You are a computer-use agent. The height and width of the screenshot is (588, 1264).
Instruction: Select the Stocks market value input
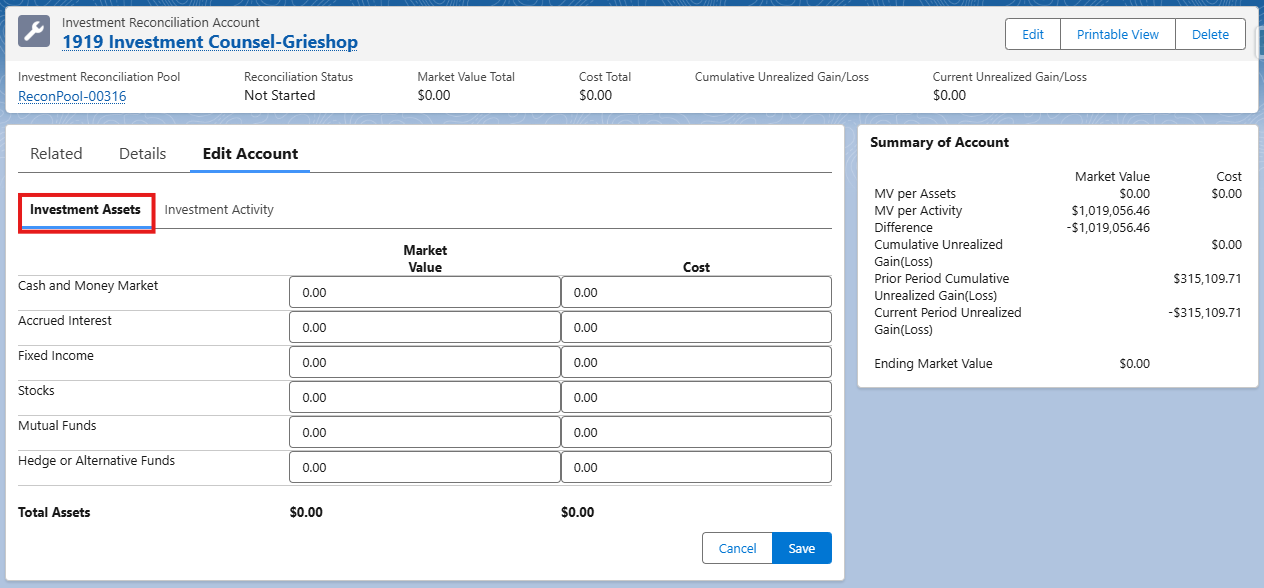[x=424, y=398]
